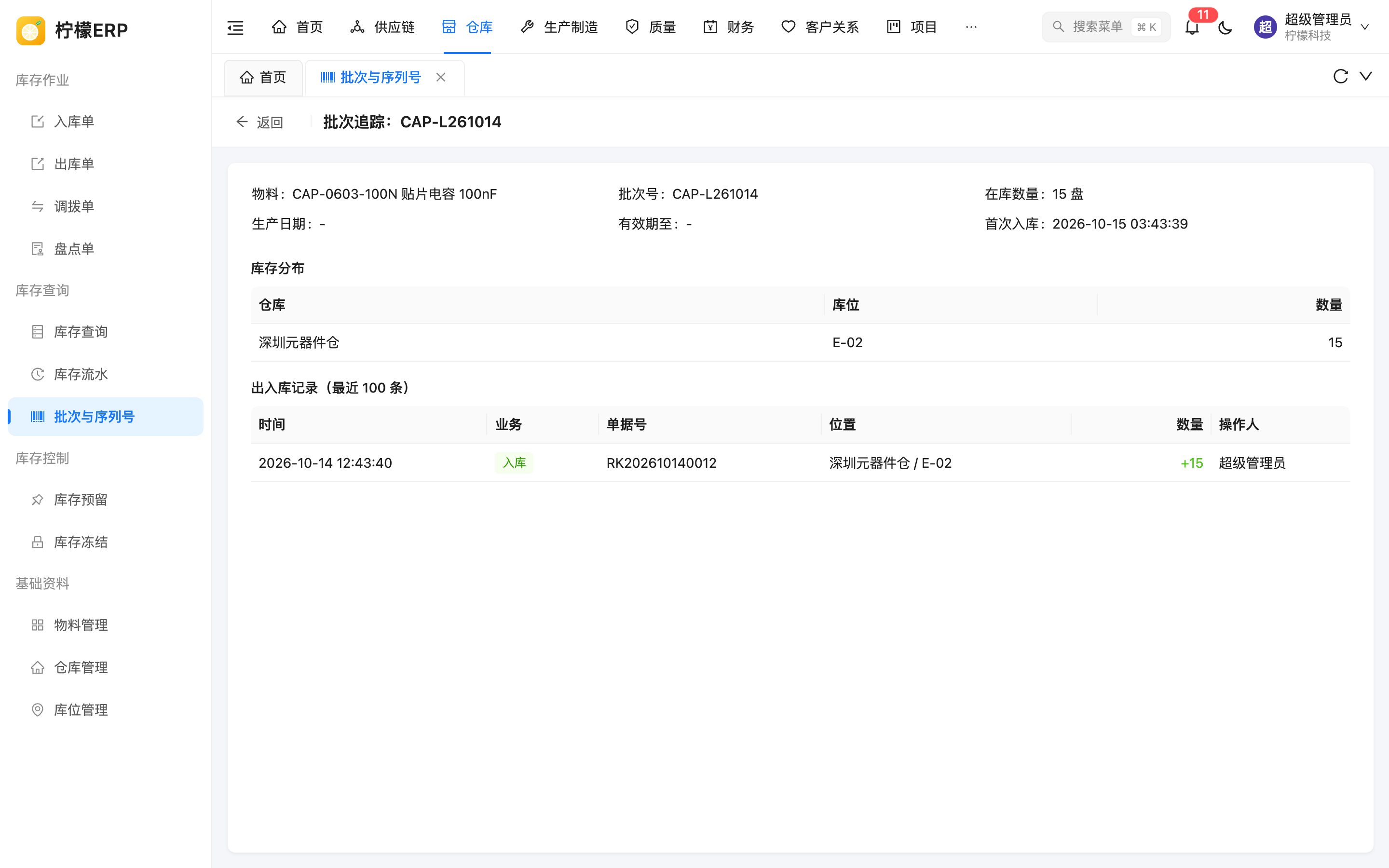Show more modules via the ellipsis
This screenshot has width=1389, height=868.
971,27
